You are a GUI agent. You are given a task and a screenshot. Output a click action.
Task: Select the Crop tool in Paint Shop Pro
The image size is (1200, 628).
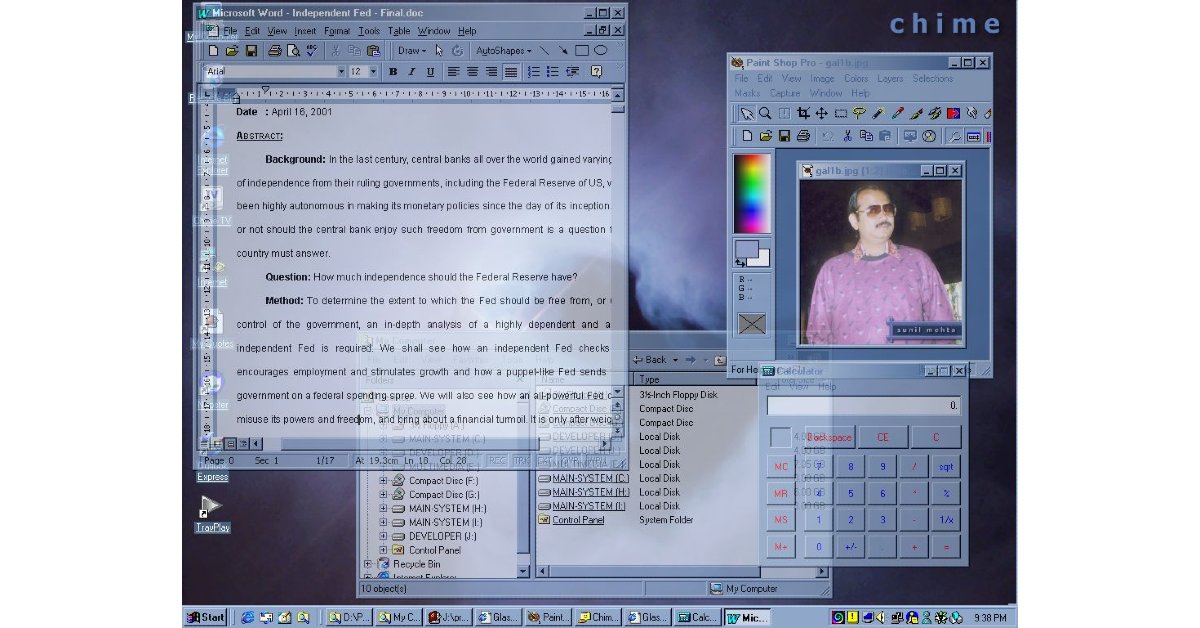coord(803,114)
